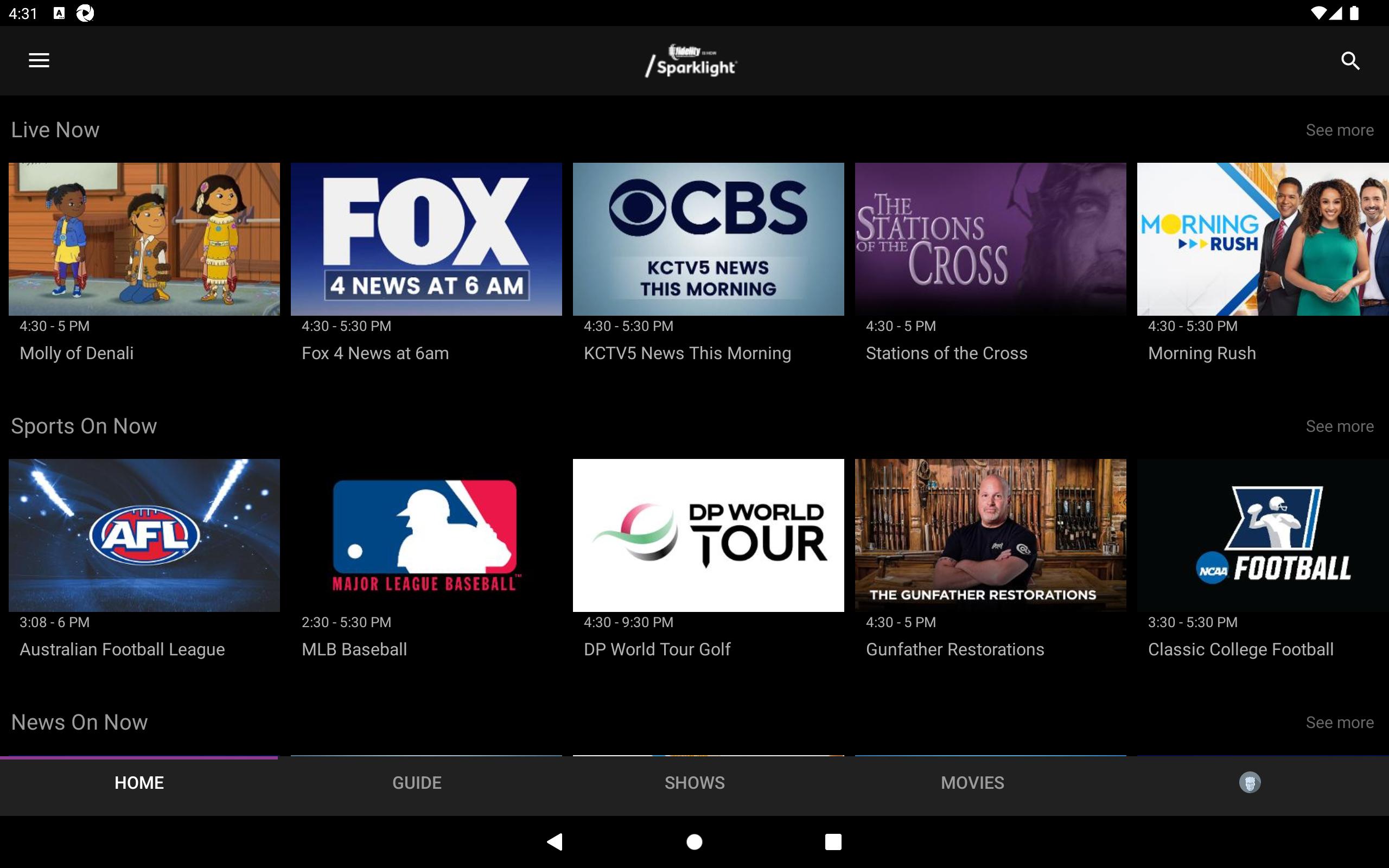Viewport: 1389px width, 868px height.
Task: Switch to the SHOWS tab
Action: point(694,782)
